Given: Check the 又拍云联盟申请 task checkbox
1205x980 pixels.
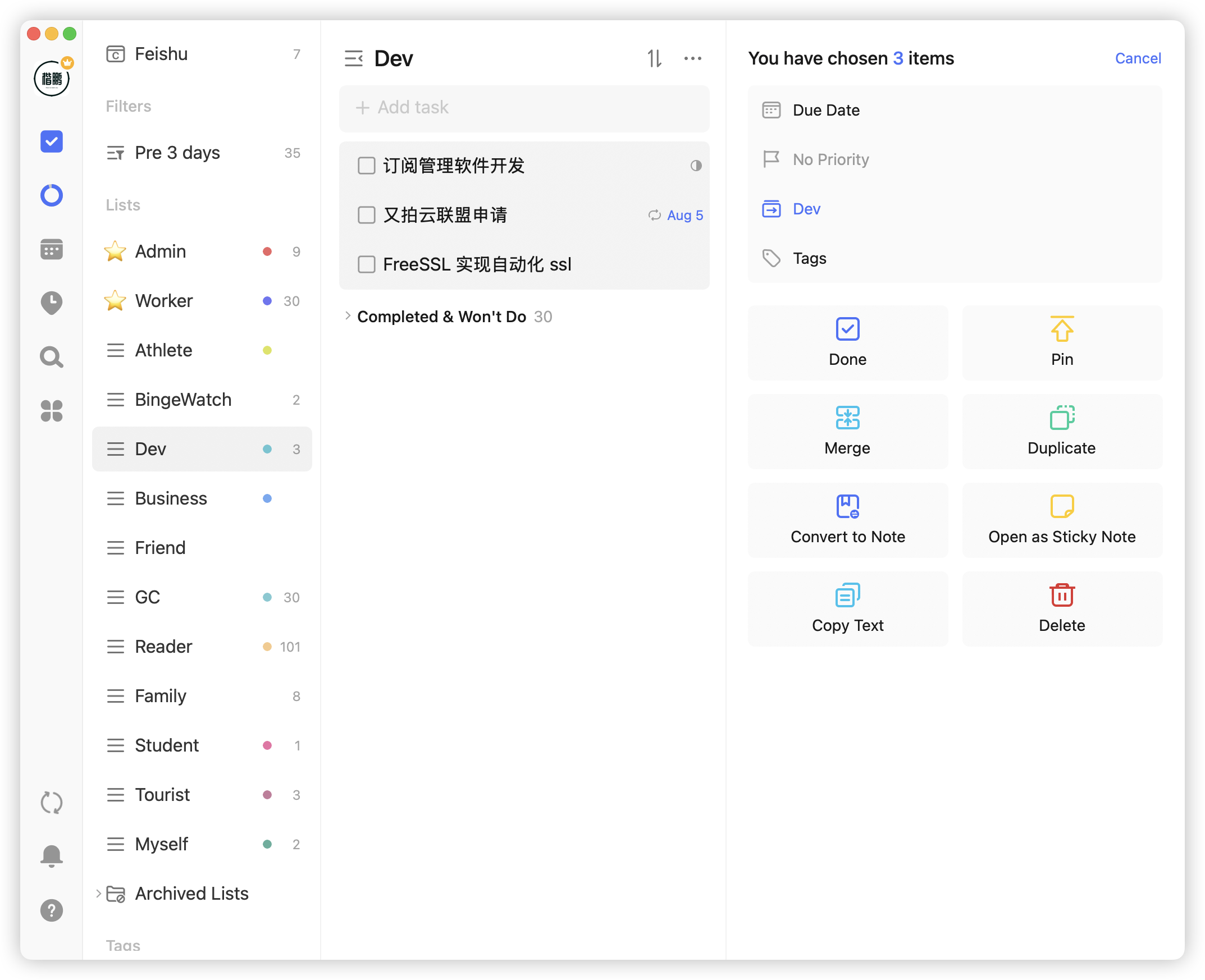Looking at the screenshot, I should pyautogui.click(x=367, y=215).
